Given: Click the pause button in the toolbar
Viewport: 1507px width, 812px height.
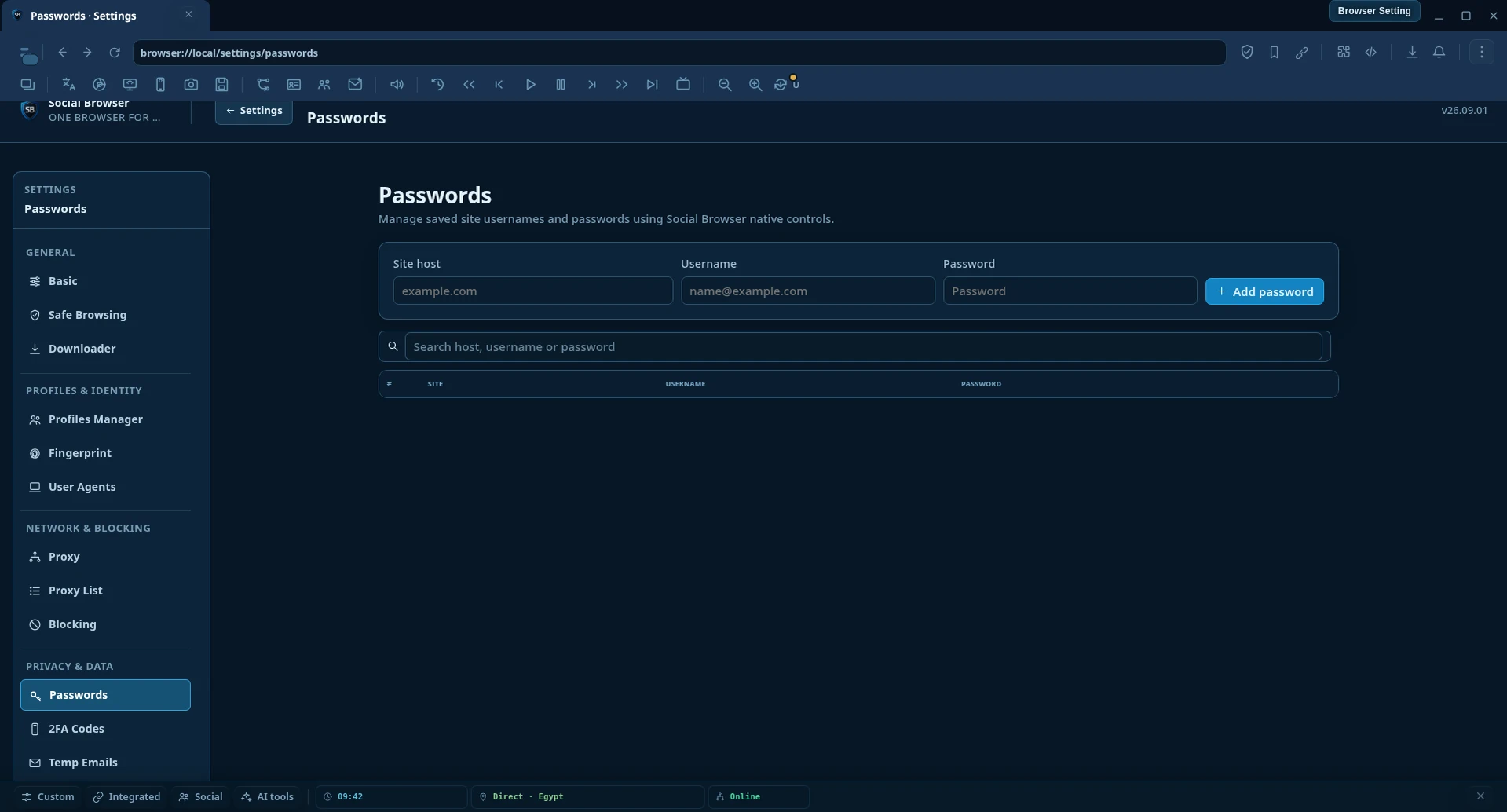Looking at the screenshot, I should point(561,84).
